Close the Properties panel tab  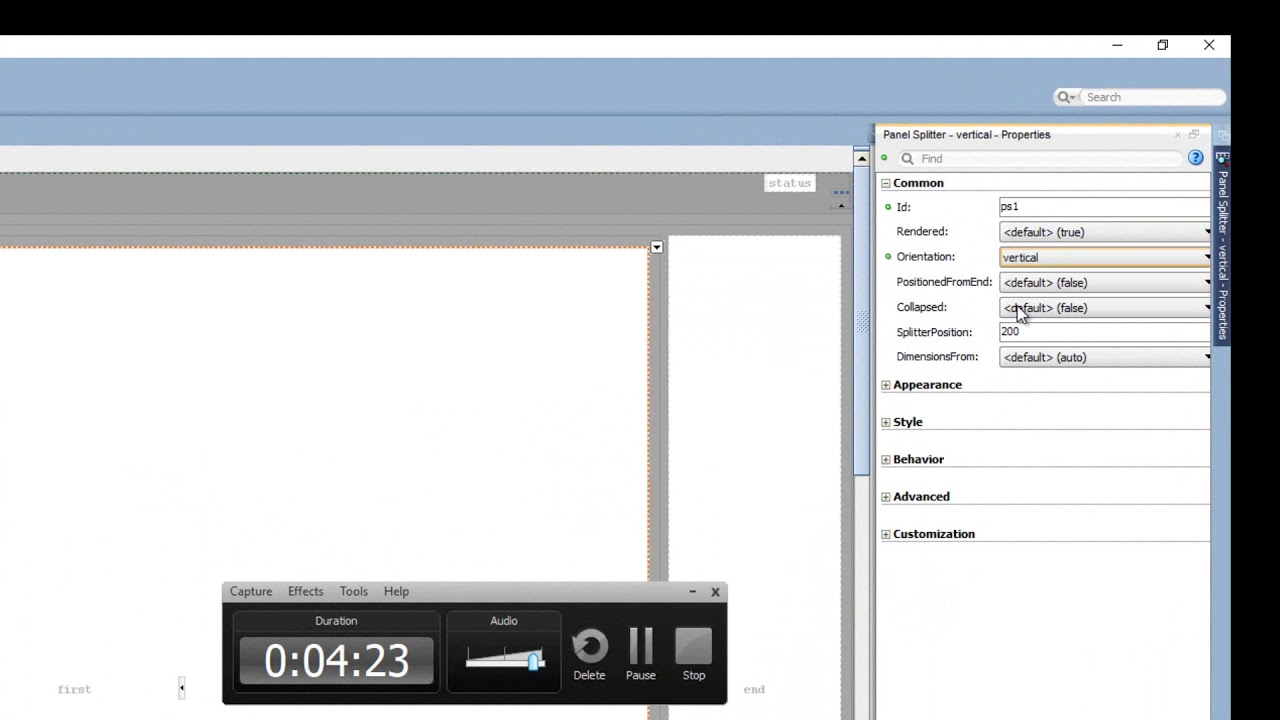coord(1178,134)
